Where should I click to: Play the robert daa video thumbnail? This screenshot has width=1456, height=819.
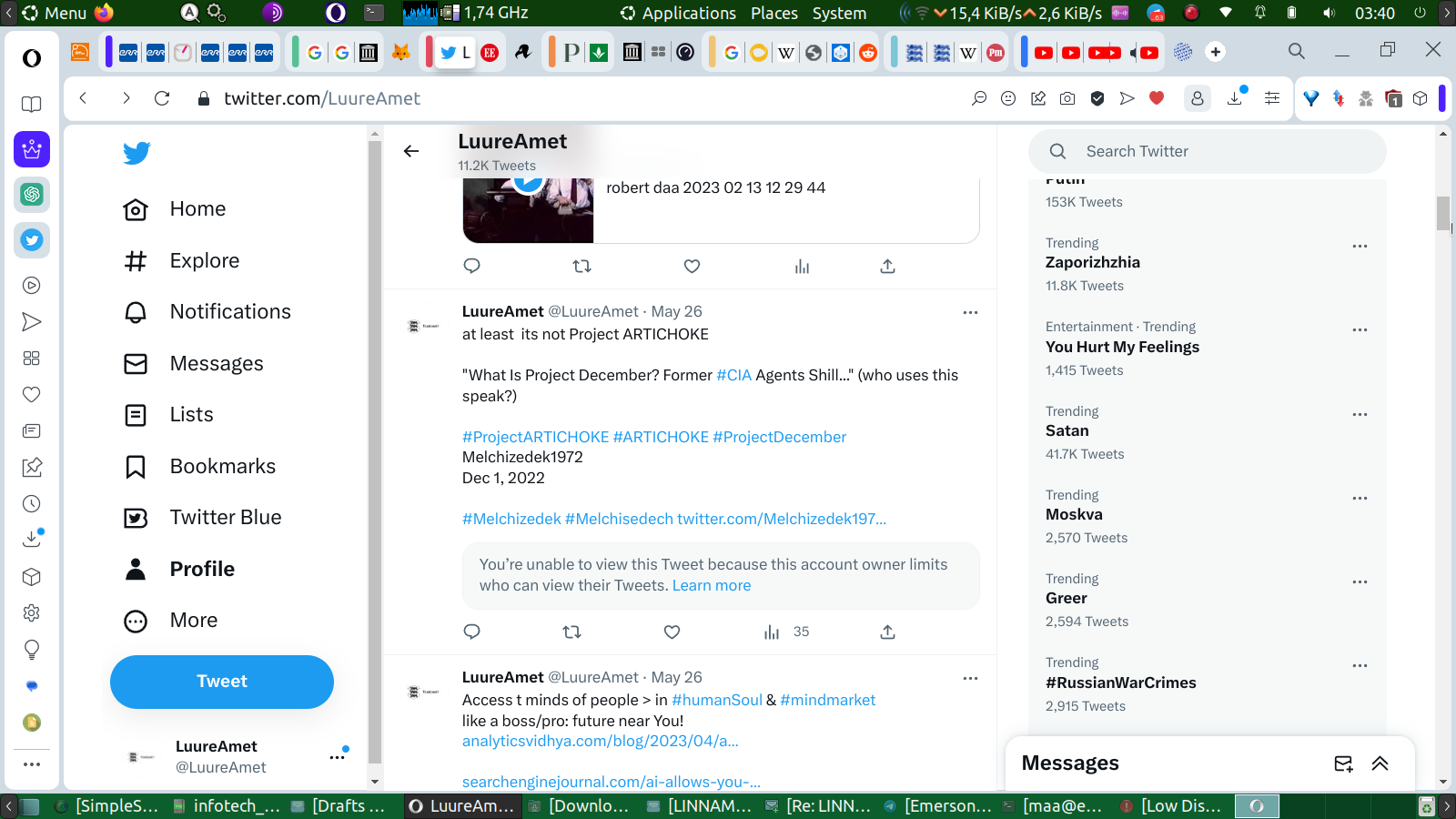528,210
